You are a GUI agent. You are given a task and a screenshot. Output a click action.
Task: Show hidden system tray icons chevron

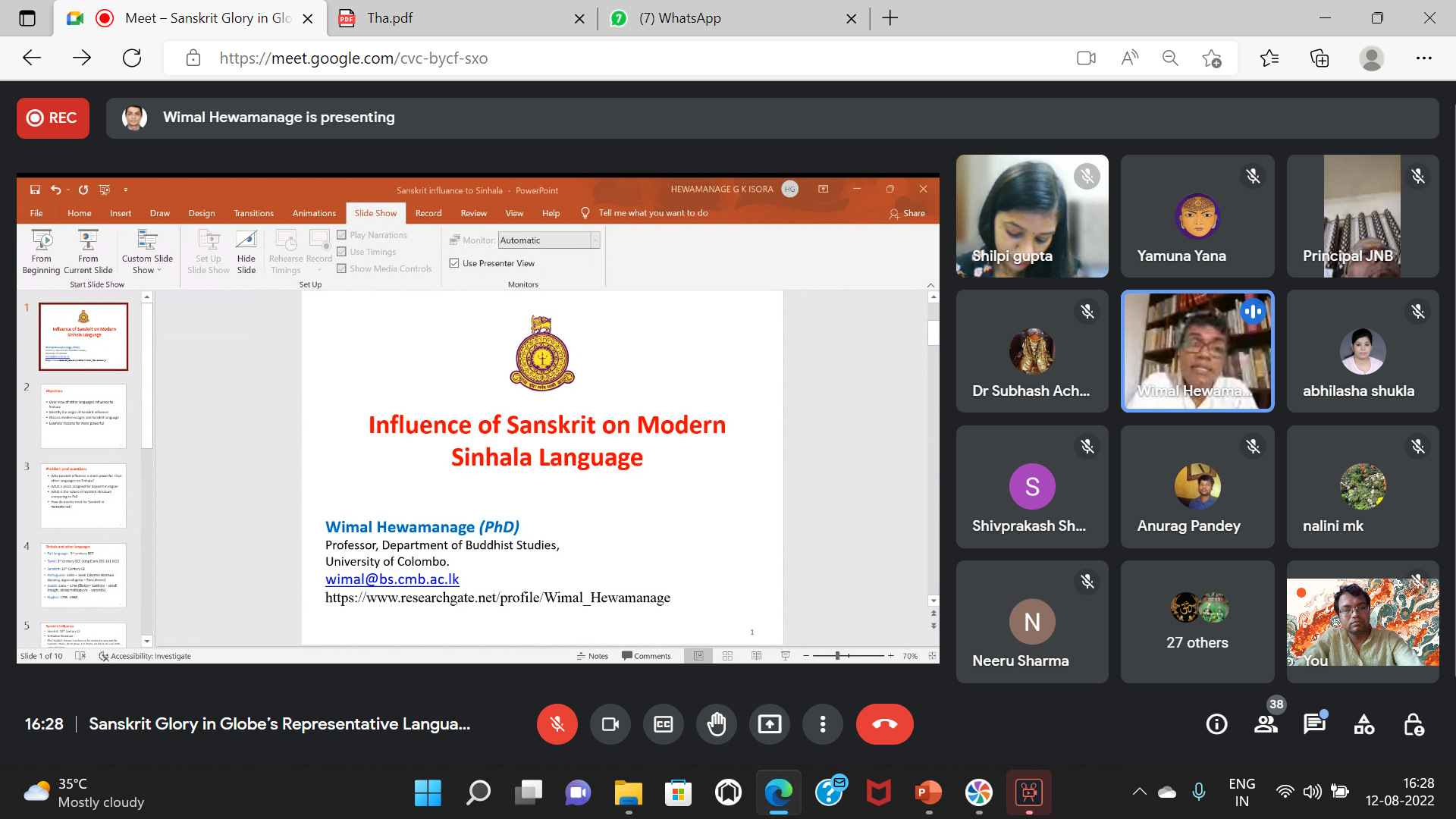1139,792
